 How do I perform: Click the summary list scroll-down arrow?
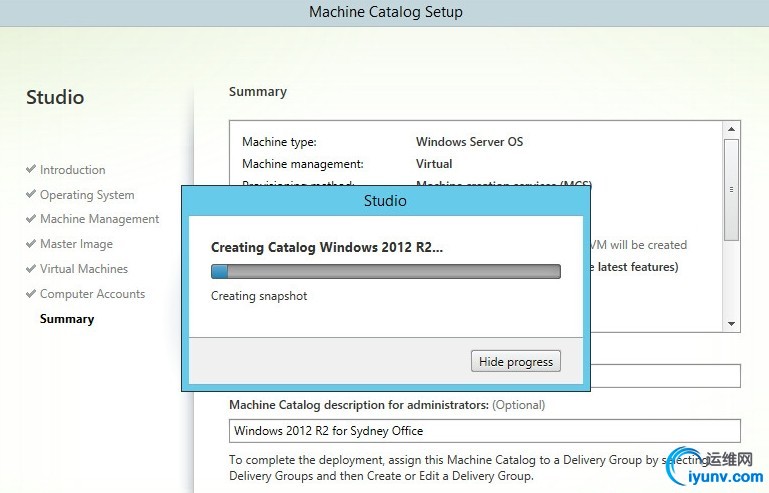(731, 324)
